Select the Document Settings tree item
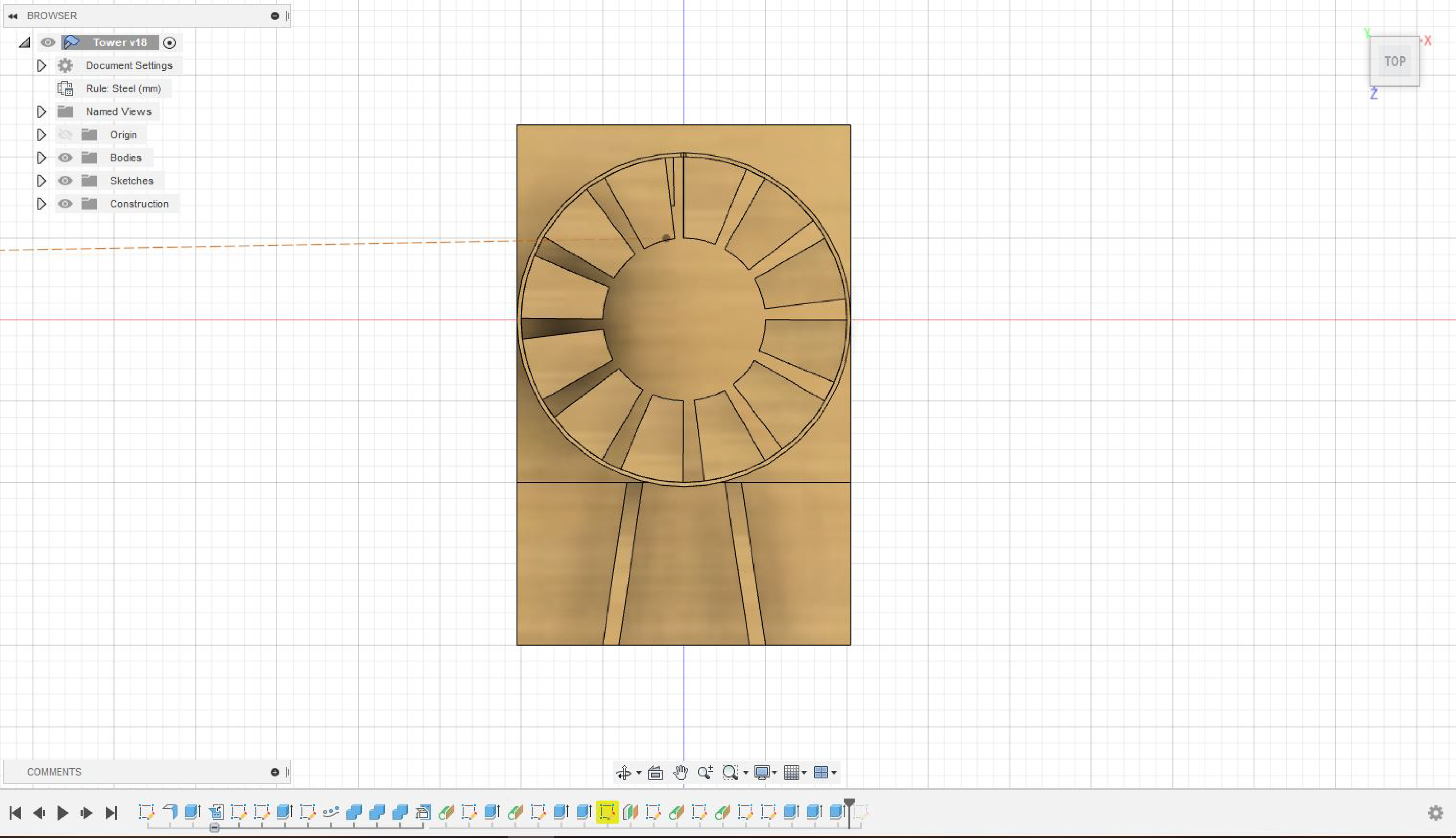1456x838 pixels. click(x=129, y=66)
